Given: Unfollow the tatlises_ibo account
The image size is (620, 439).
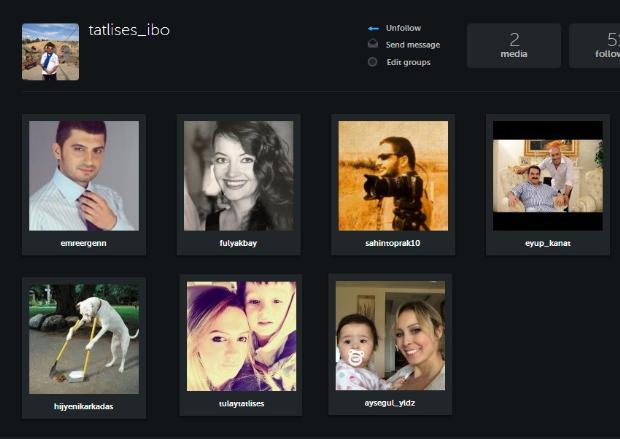Looking at the screenshot, I should 403,28.
